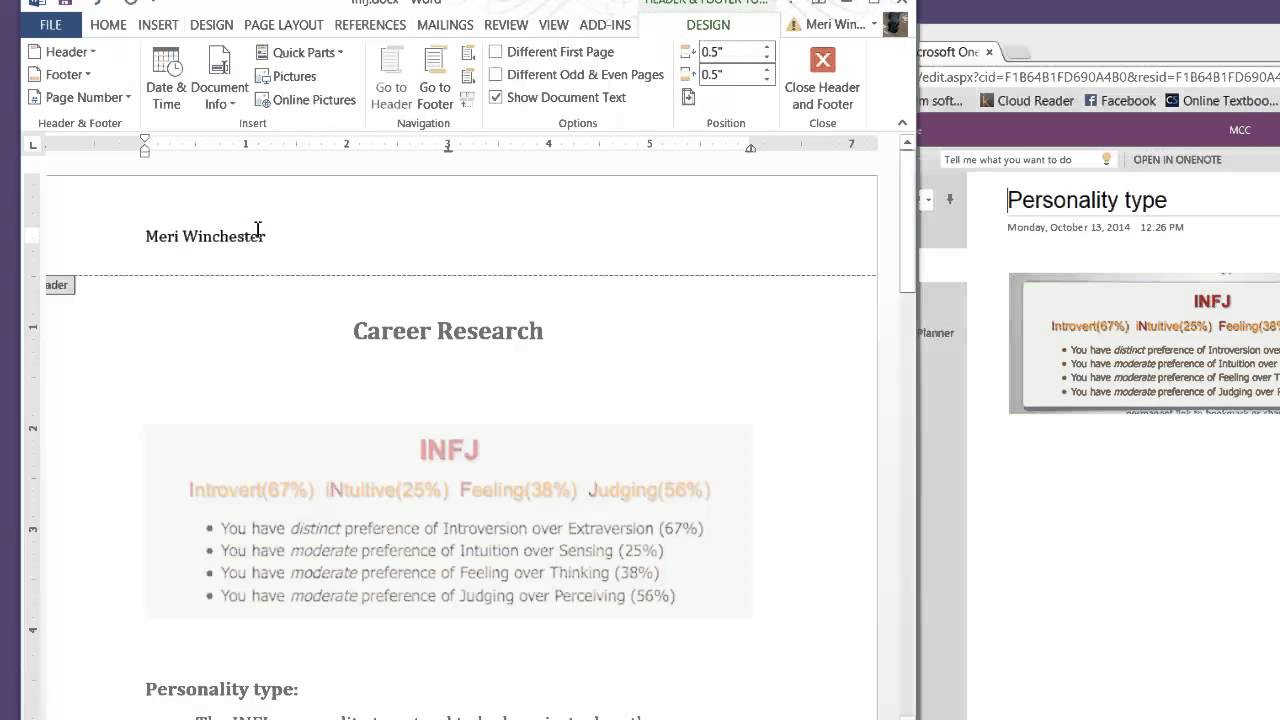Click the INFJ image in OneNote page
Screen dimensions: 1280x720
pos(1144,343)
